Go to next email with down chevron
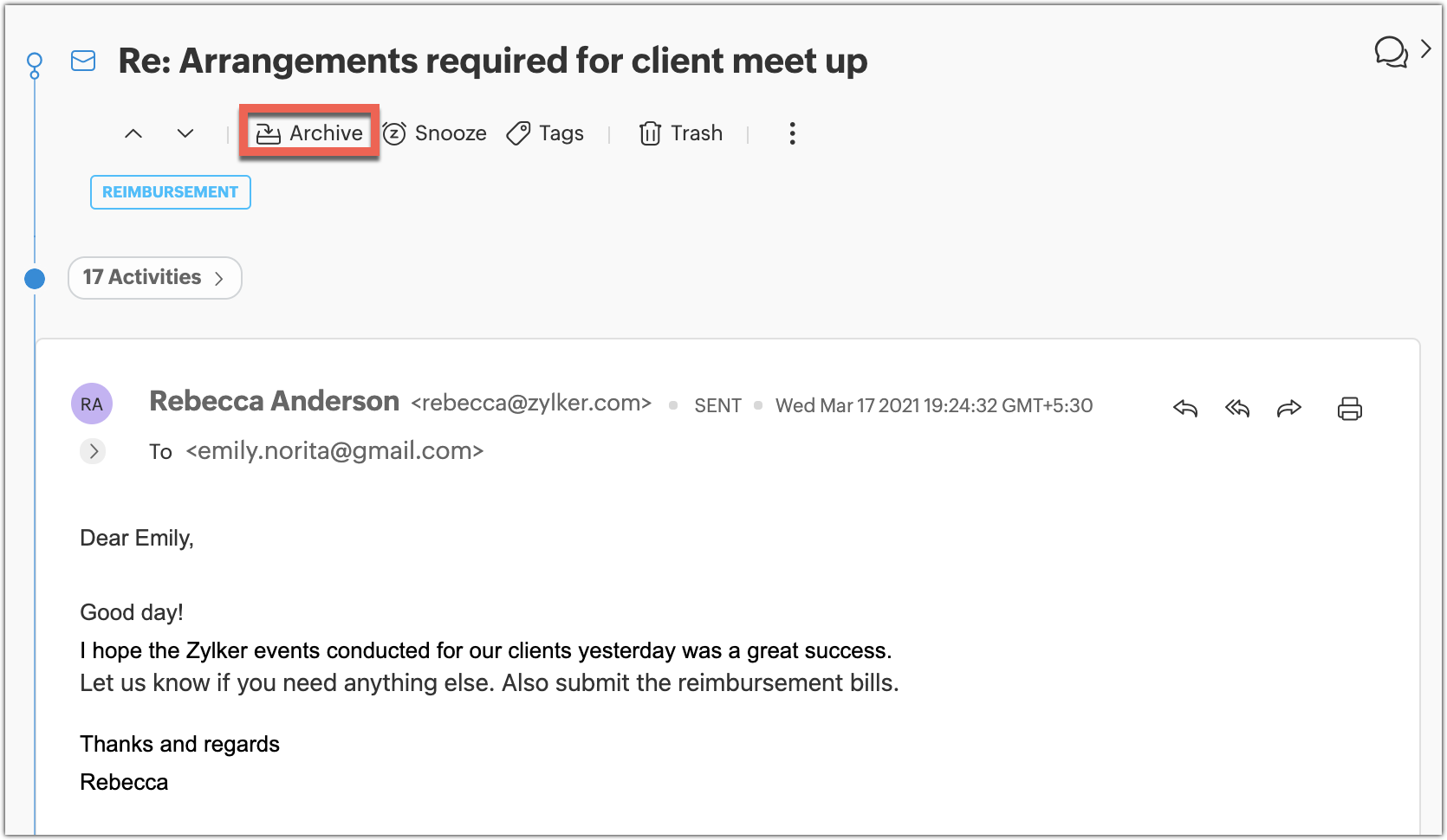This screenshot has height=840, width=1447. [x=185, y=133]
